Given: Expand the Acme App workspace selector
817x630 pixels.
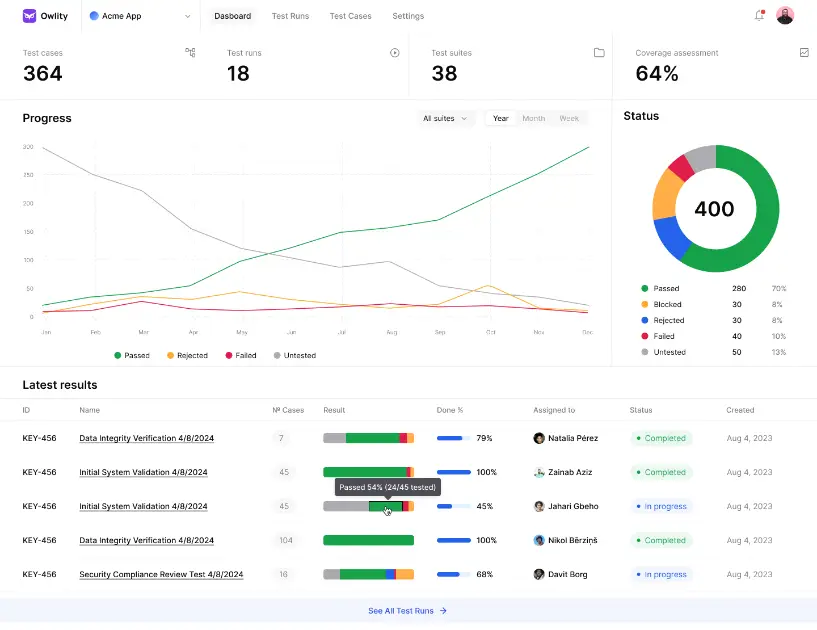Looking at the screenshot, I should (x=139, y=16).
